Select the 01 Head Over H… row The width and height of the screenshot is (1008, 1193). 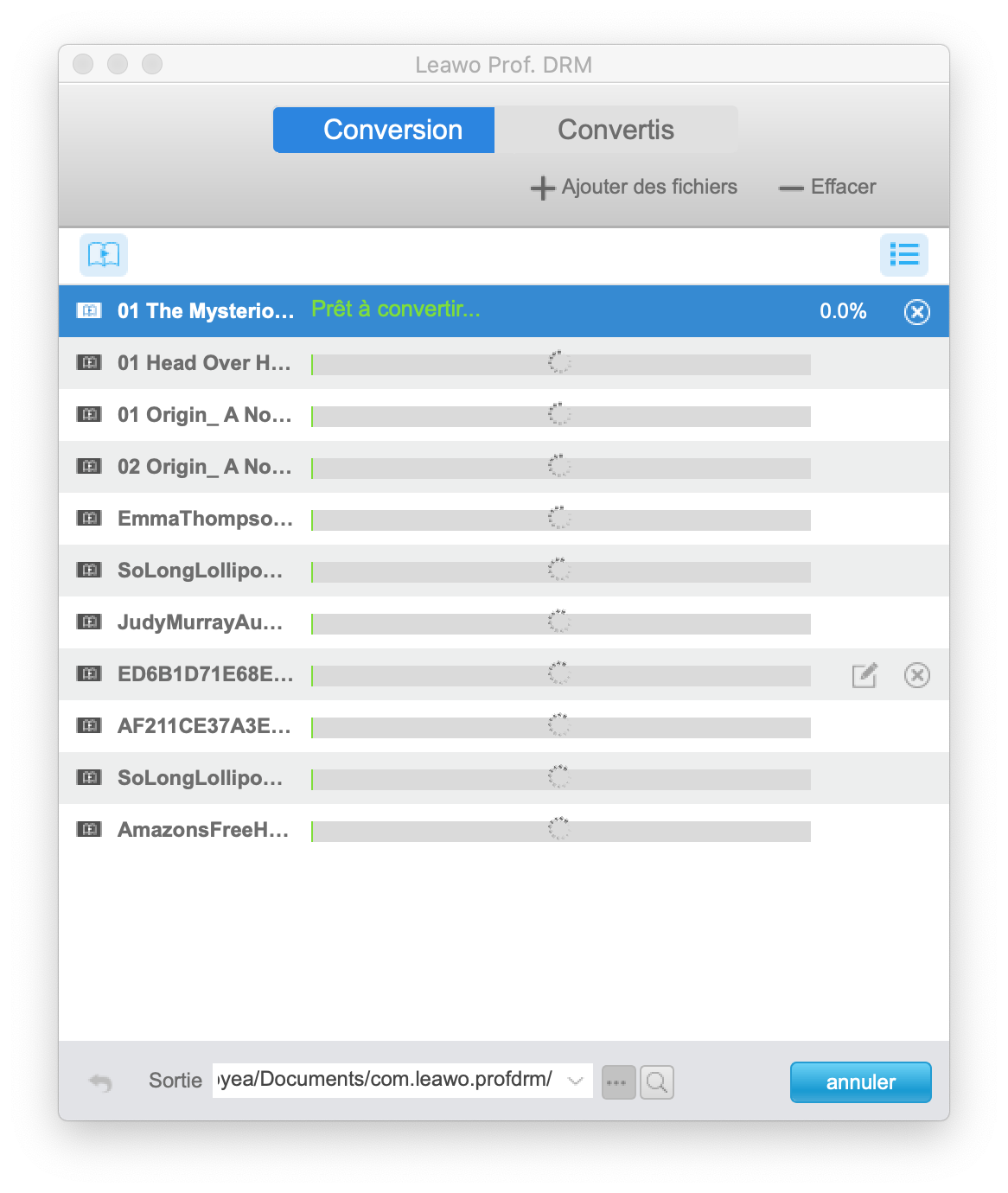click(504, 363)
